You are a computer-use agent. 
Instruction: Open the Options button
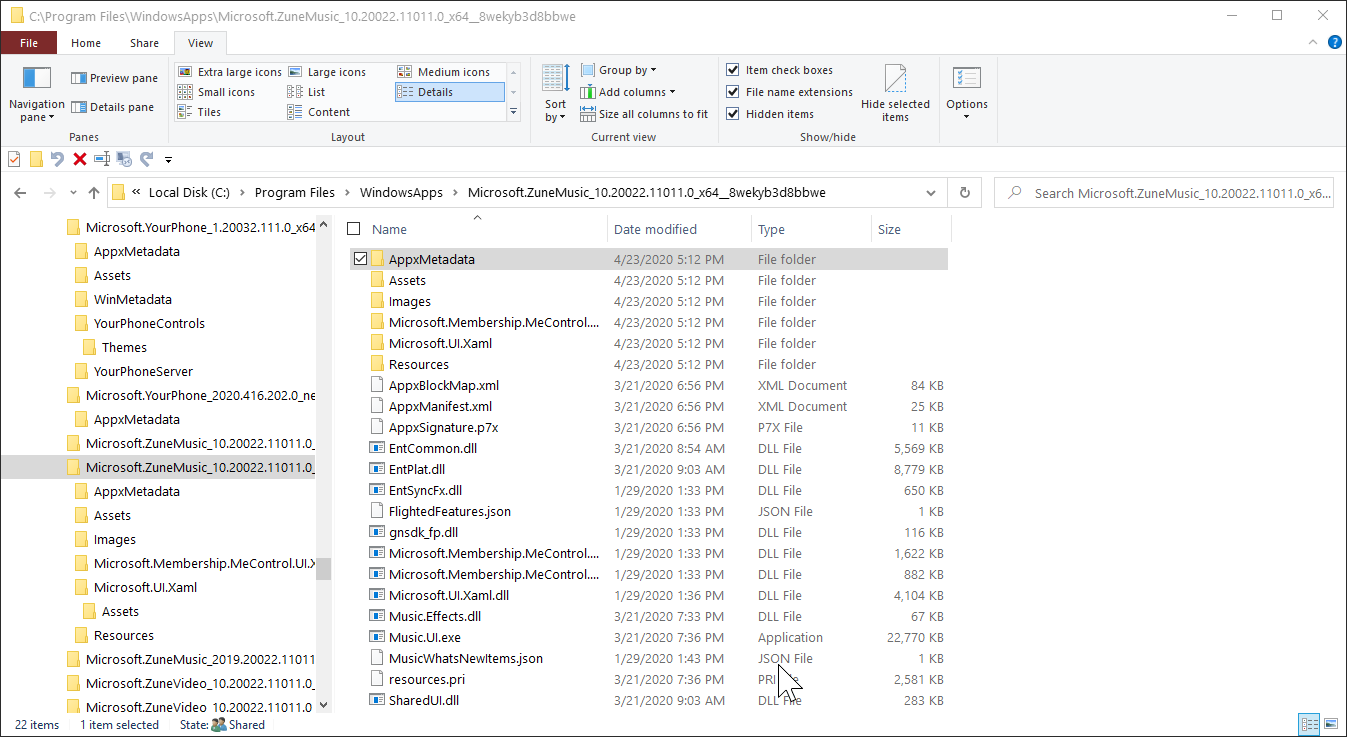pyautogui.click(x=967, y=94)
